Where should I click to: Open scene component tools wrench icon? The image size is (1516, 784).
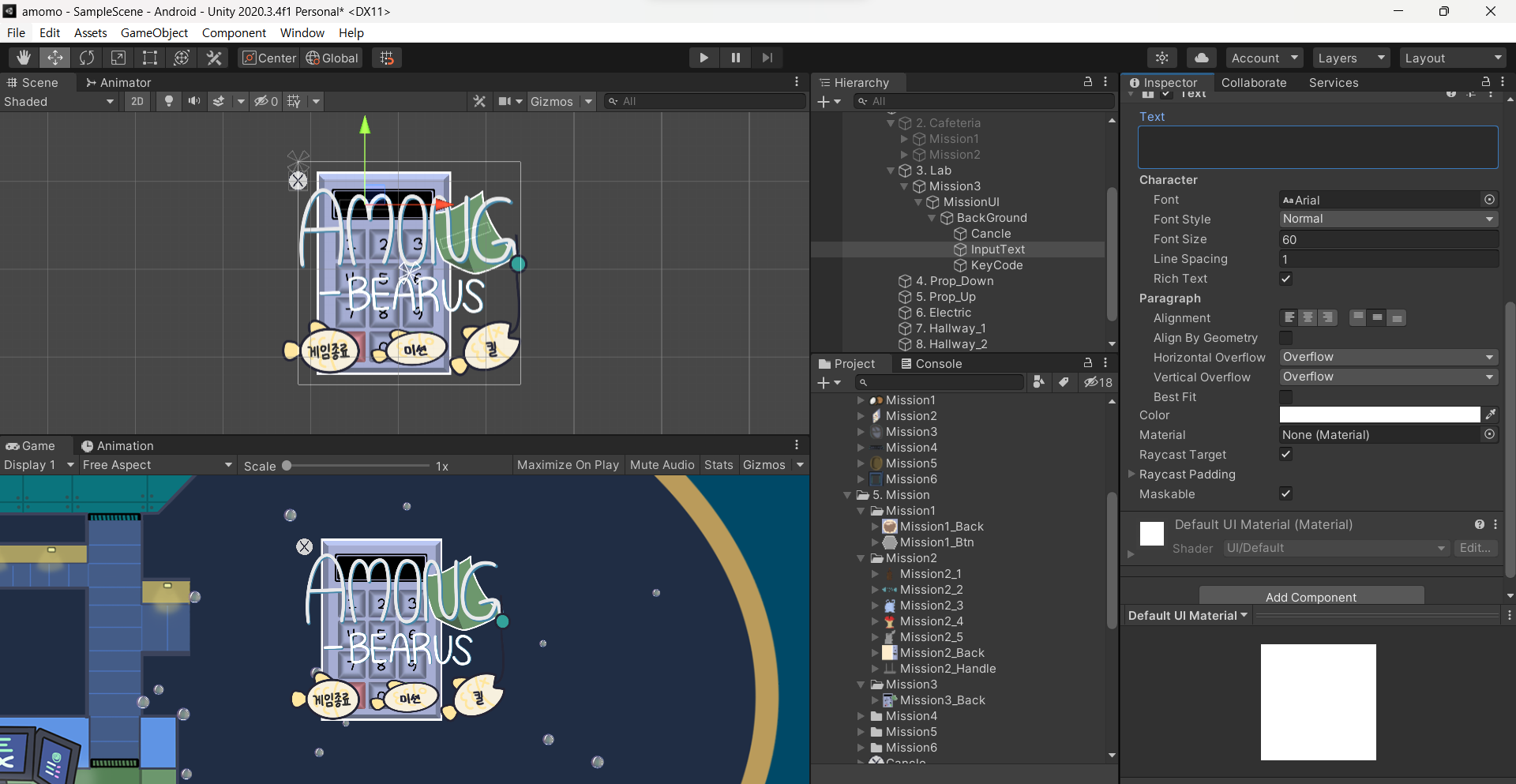pyautogui.click(x=479, y=101)
